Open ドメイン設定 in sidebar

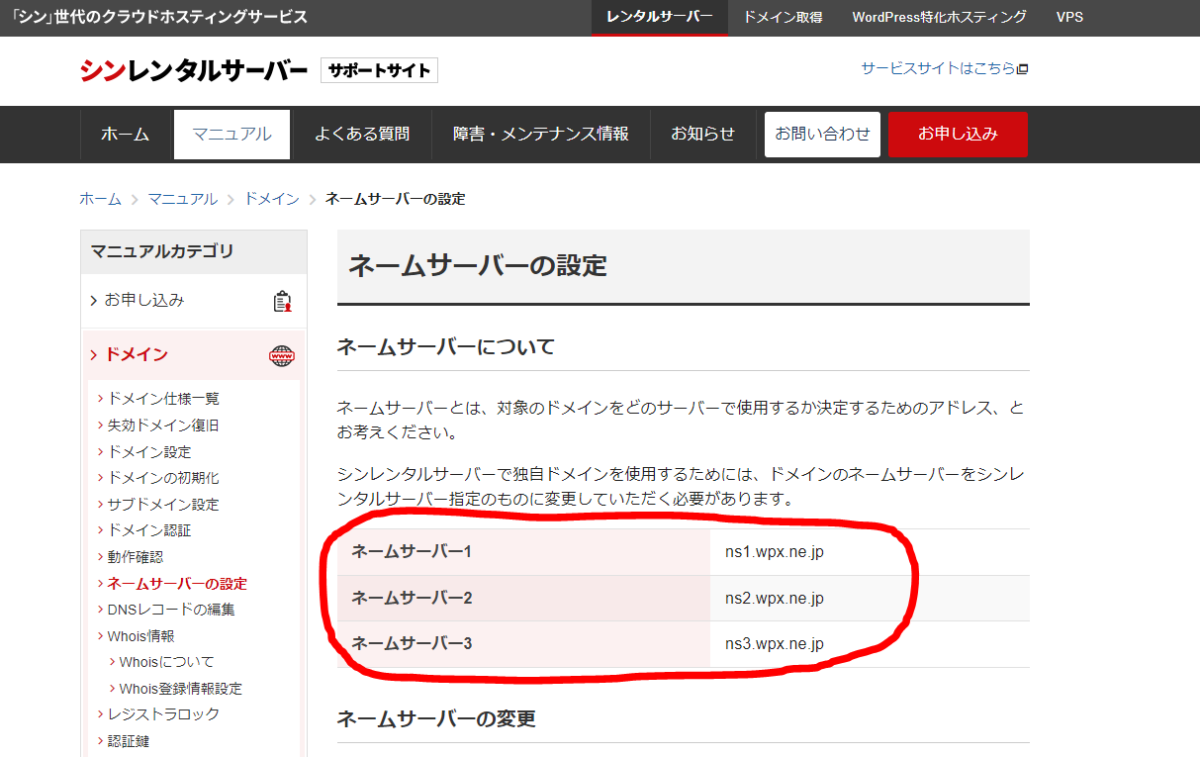point(149,452)
